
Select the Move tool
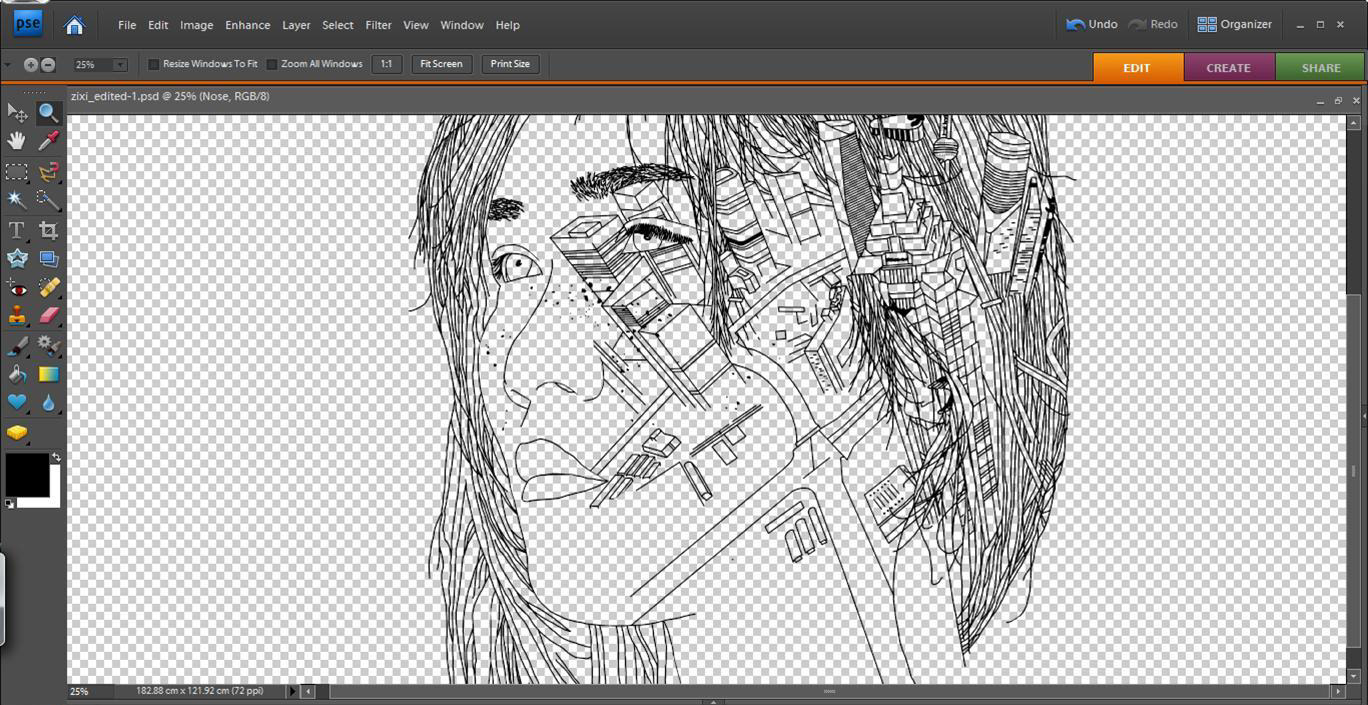(x=17, y=113)
